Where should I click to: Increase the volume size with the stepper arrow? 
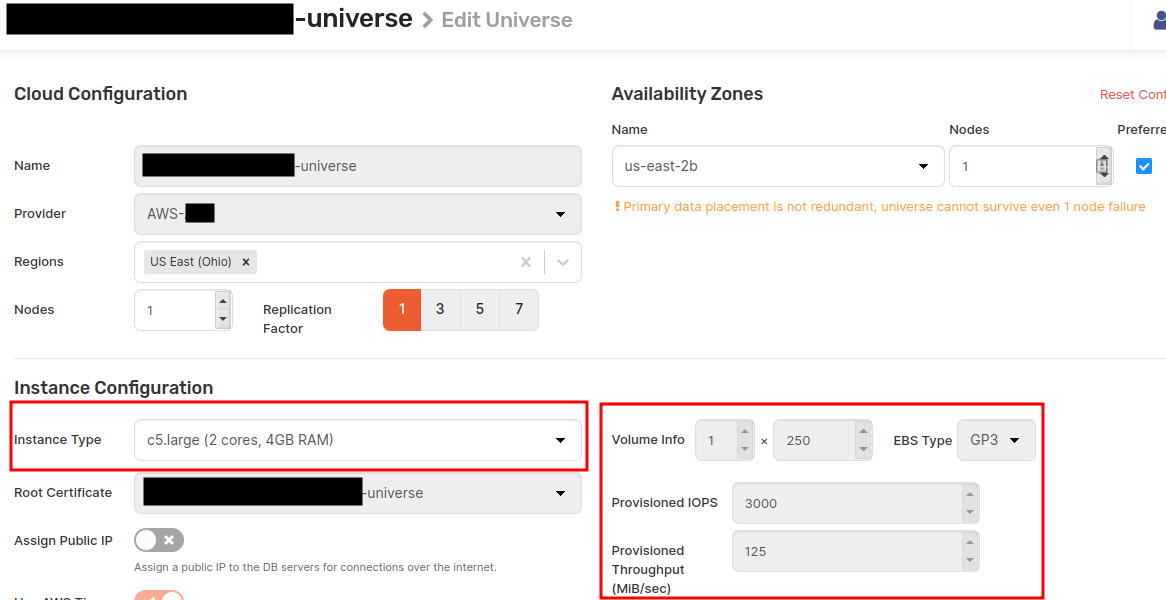pos(863,432)
